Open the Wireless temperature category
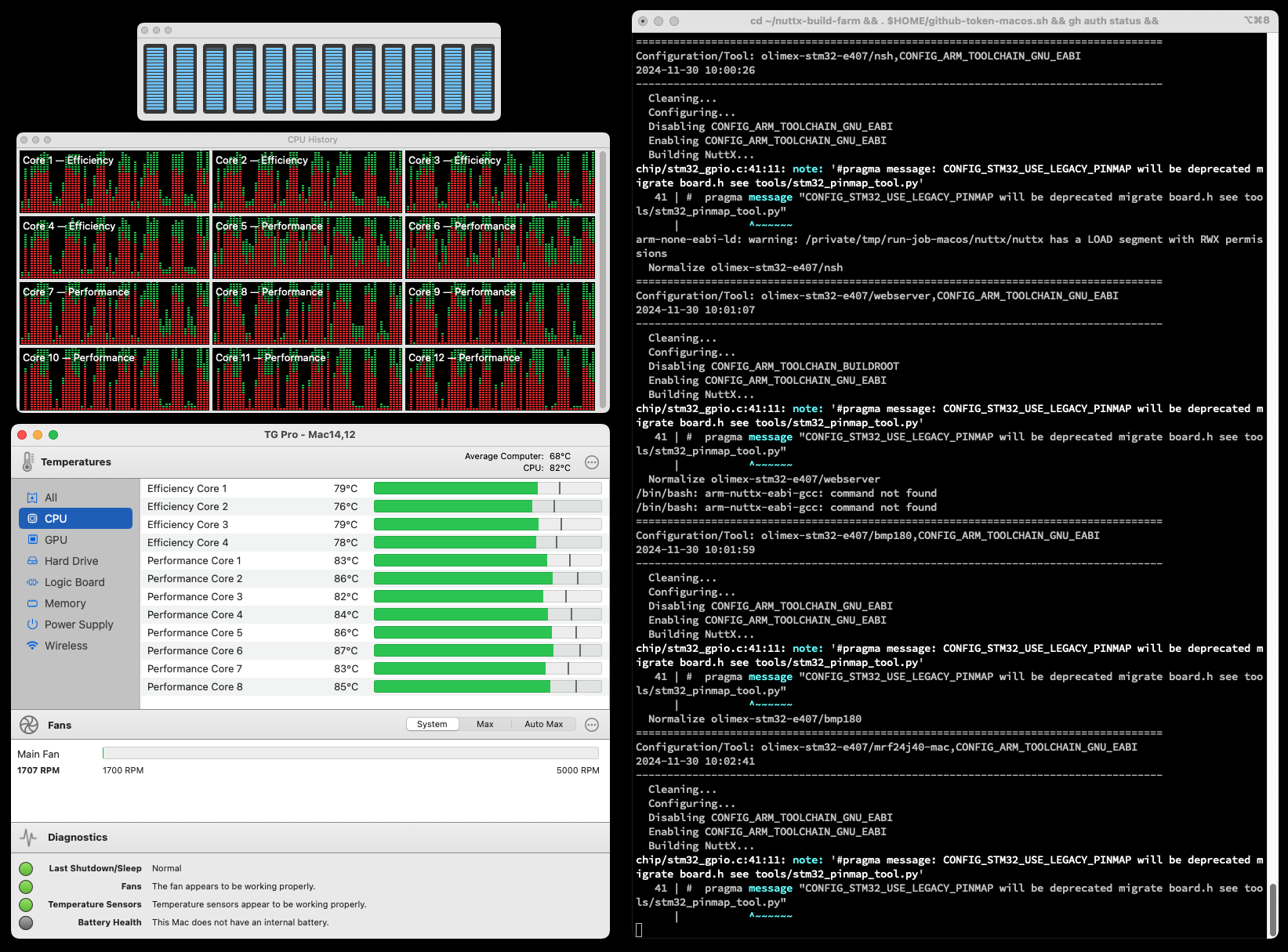Screen dimensions: 1288x952 point(75,646)
